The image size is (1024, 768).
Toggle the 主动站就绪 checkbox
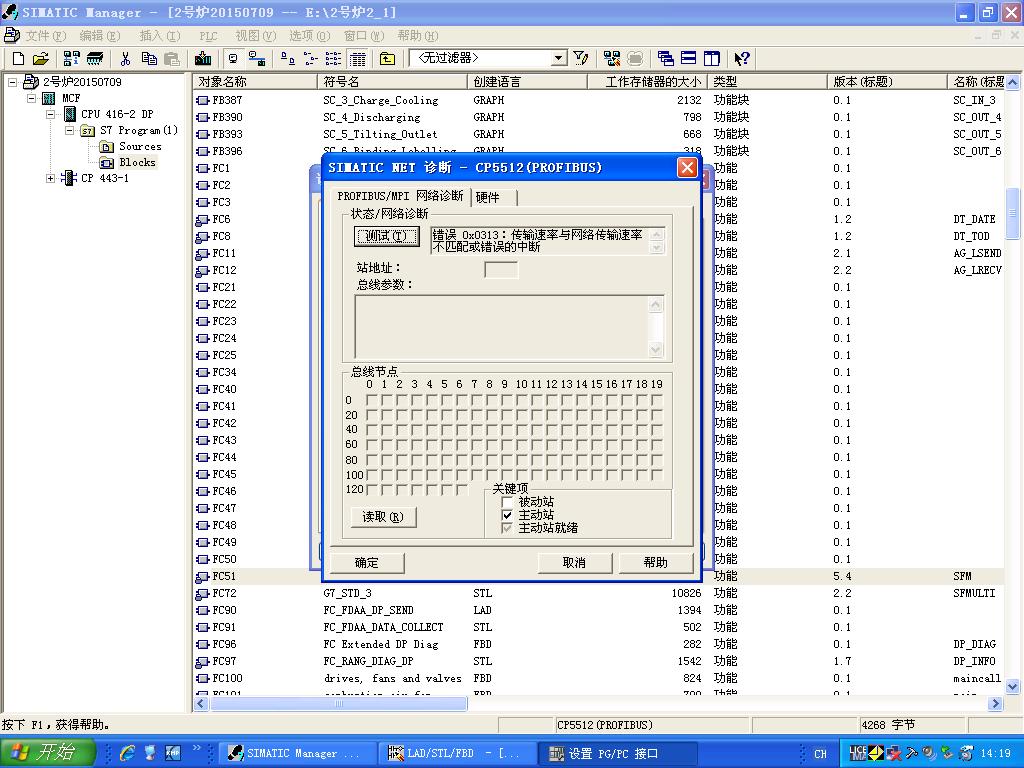507,528
